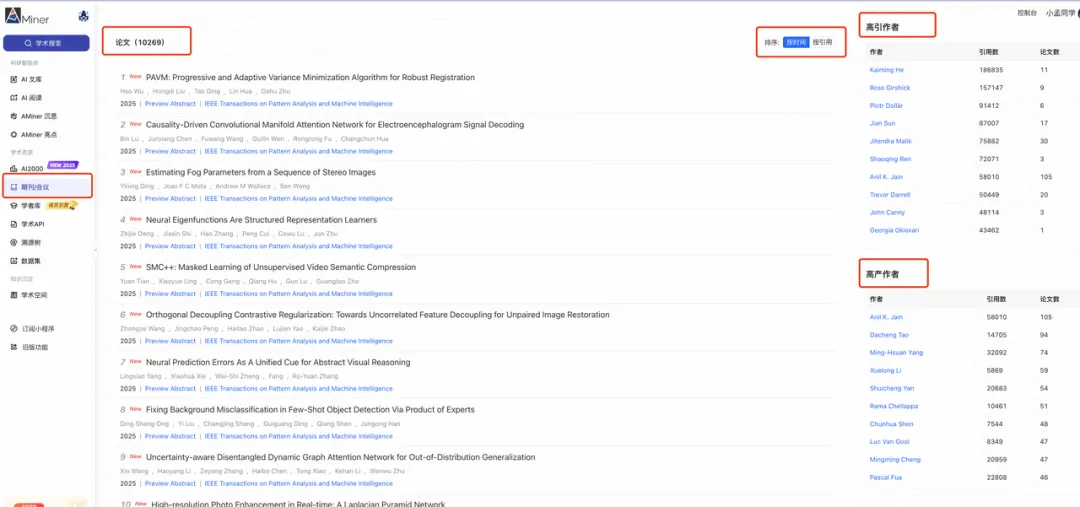The width and height of the screenshot is (1080, 507).
Task: Open Kaiming He author profile
Action: (886, 70)
